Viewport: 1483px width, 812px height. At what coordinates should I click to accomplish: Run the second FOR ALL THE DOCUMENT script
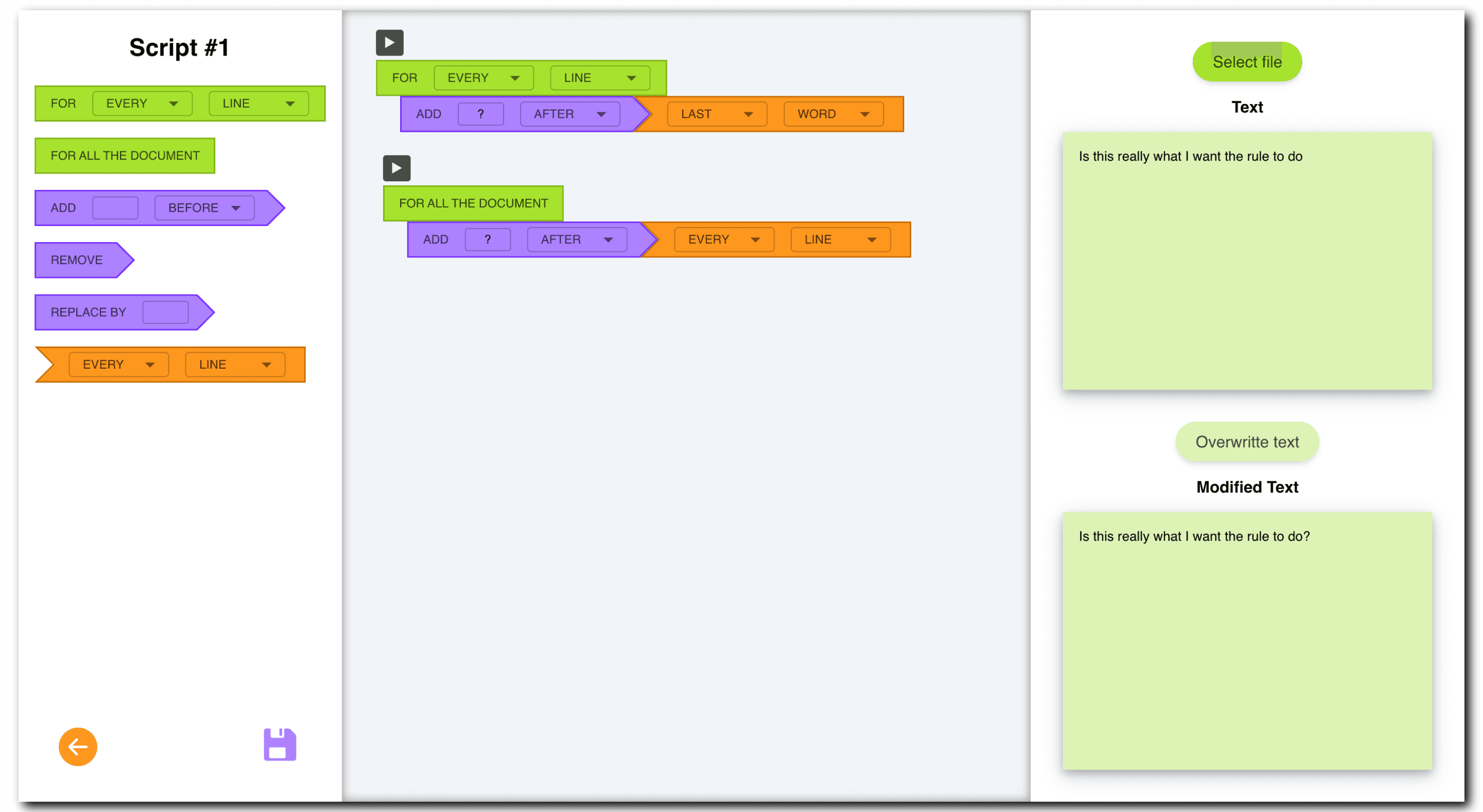[x=396, y=168]
